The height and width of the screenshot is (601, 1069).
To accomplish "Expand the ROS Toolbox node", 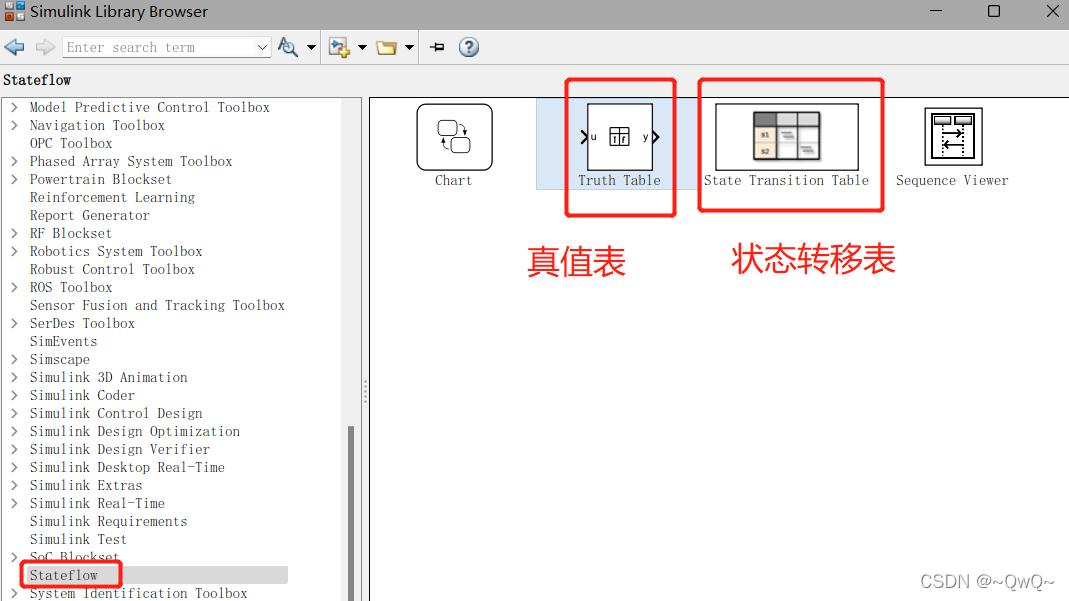I will coord(14,288).
